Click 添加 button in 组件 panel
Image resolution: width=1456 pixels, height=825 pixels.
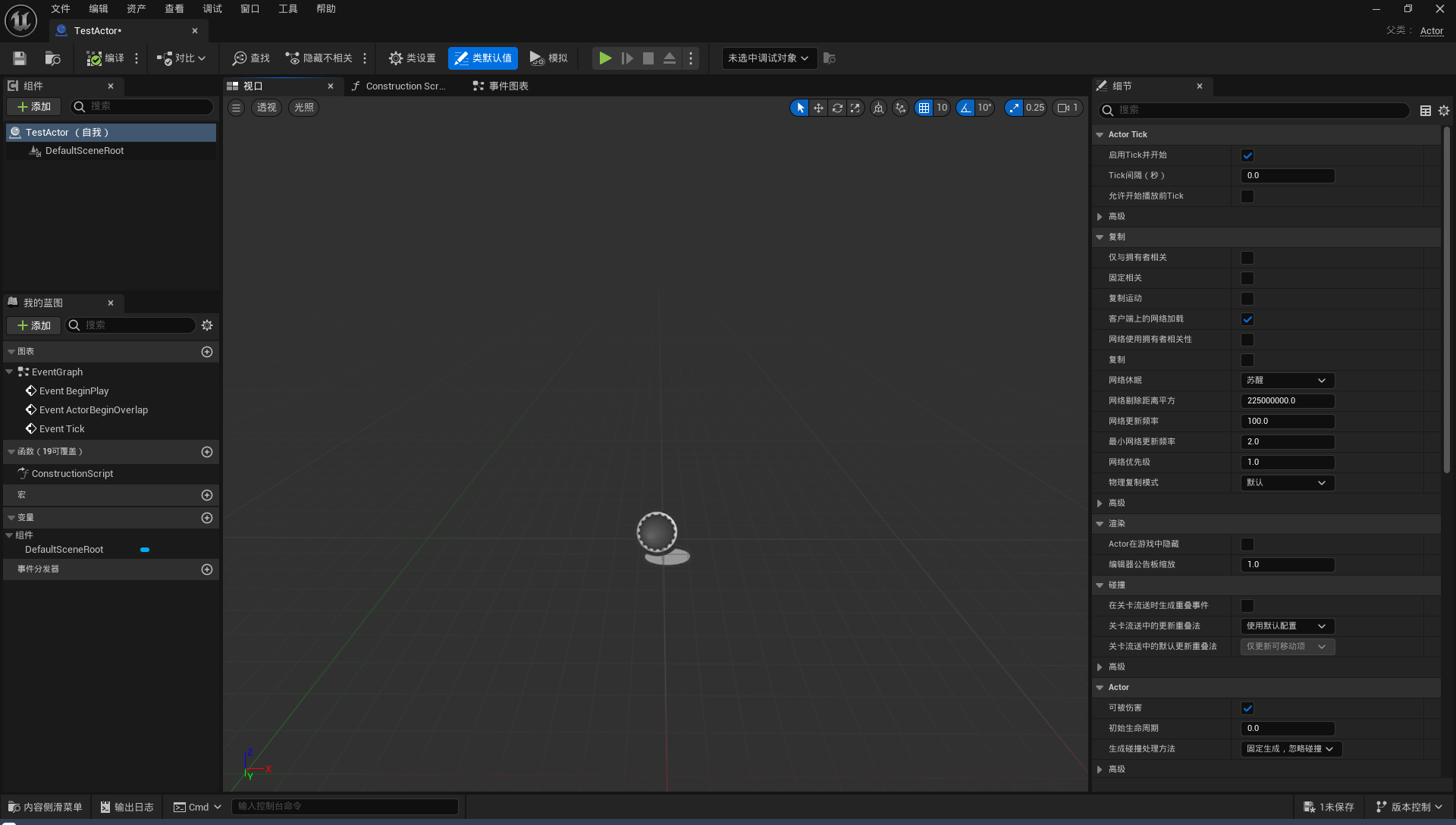click(34, 107)
